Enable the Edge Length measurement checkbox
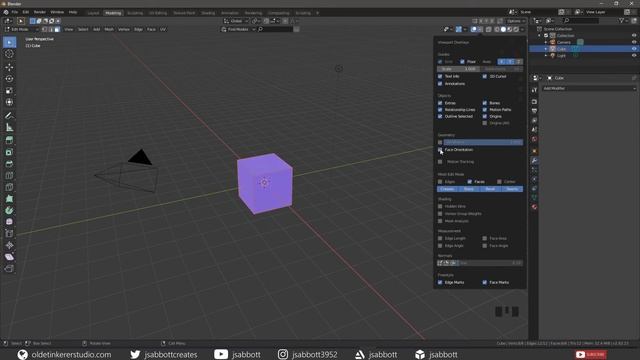 click(440, 238)
